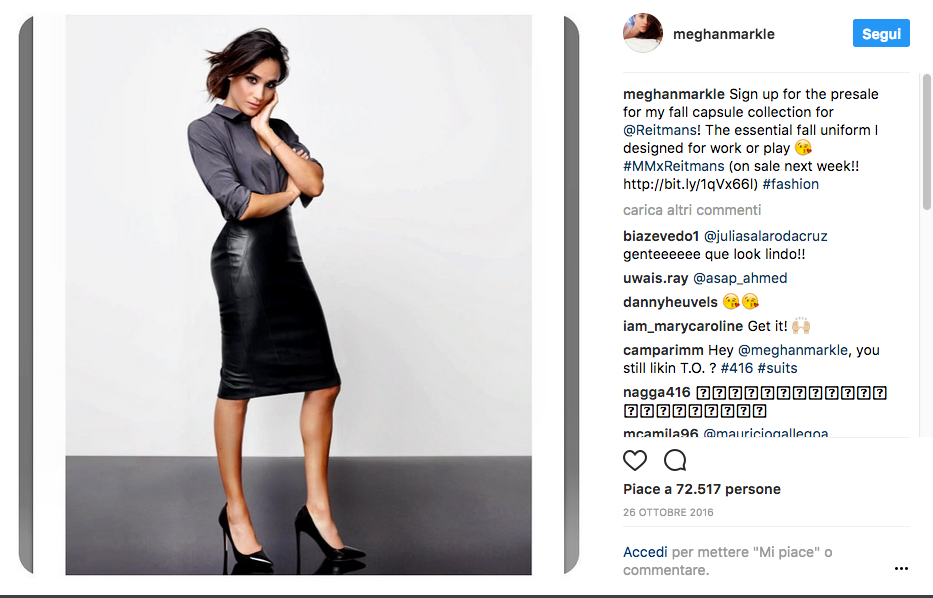Open the #fashion hashtag link
The width and height of the screenshot is (933, 598).
790,184
